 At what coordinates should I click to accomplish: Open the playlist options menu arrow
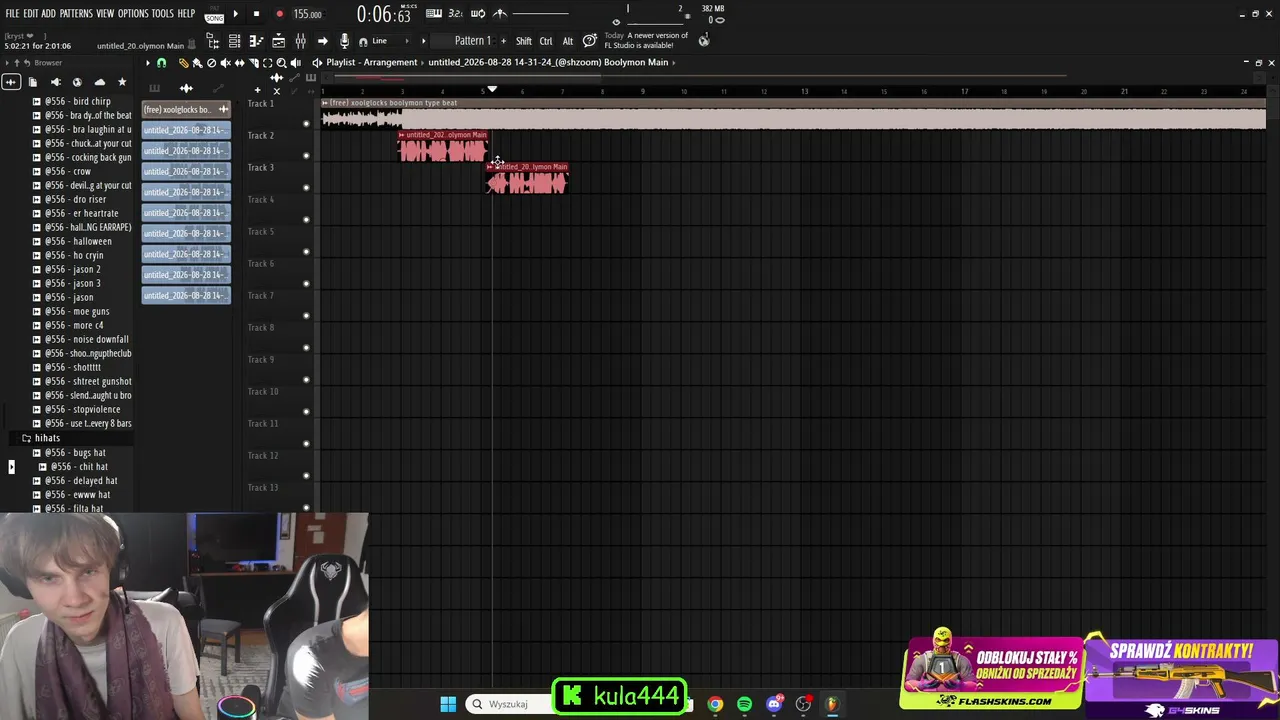[x=147, y=63]
